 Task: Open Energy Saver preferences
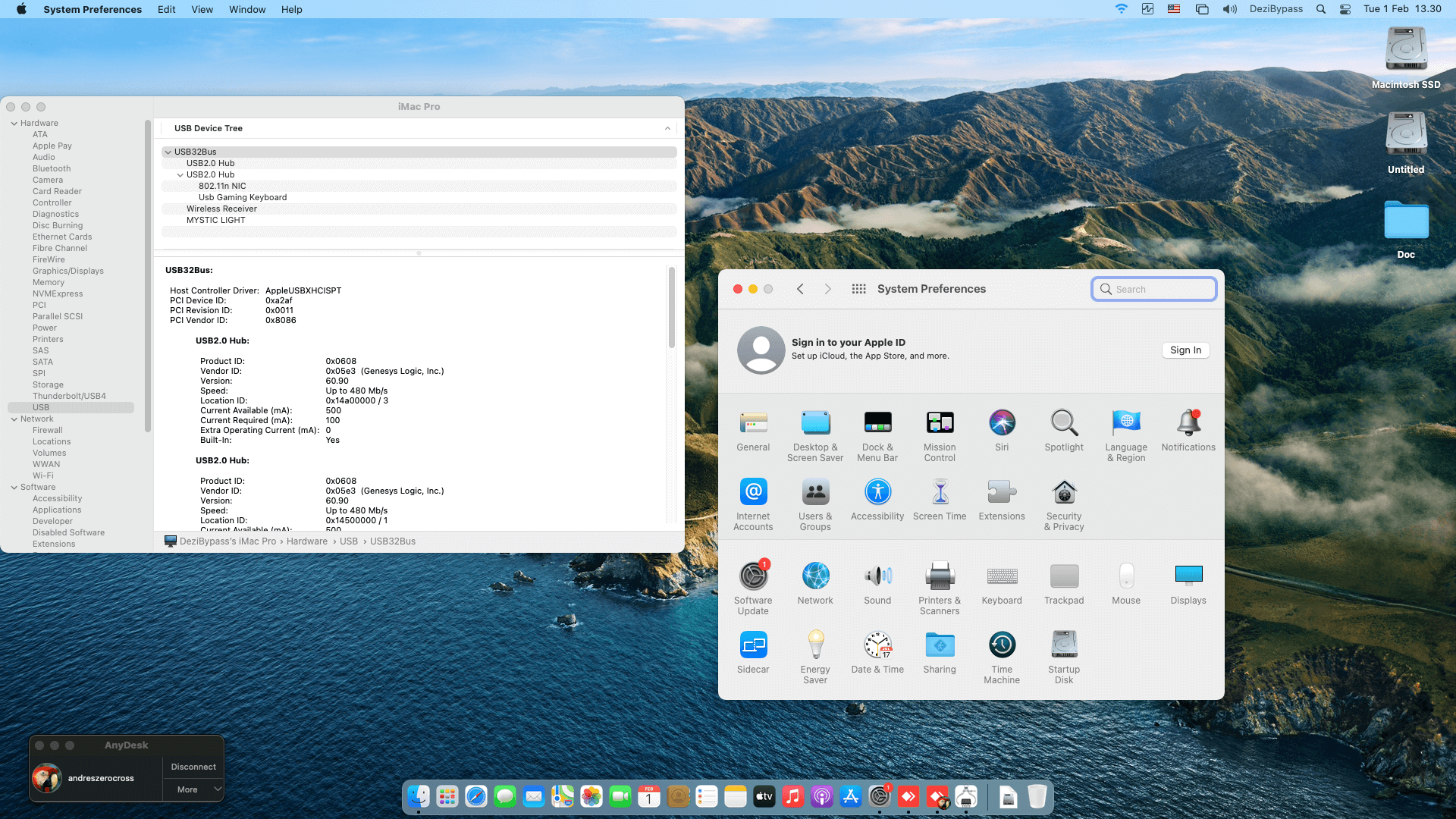[815, 645]
